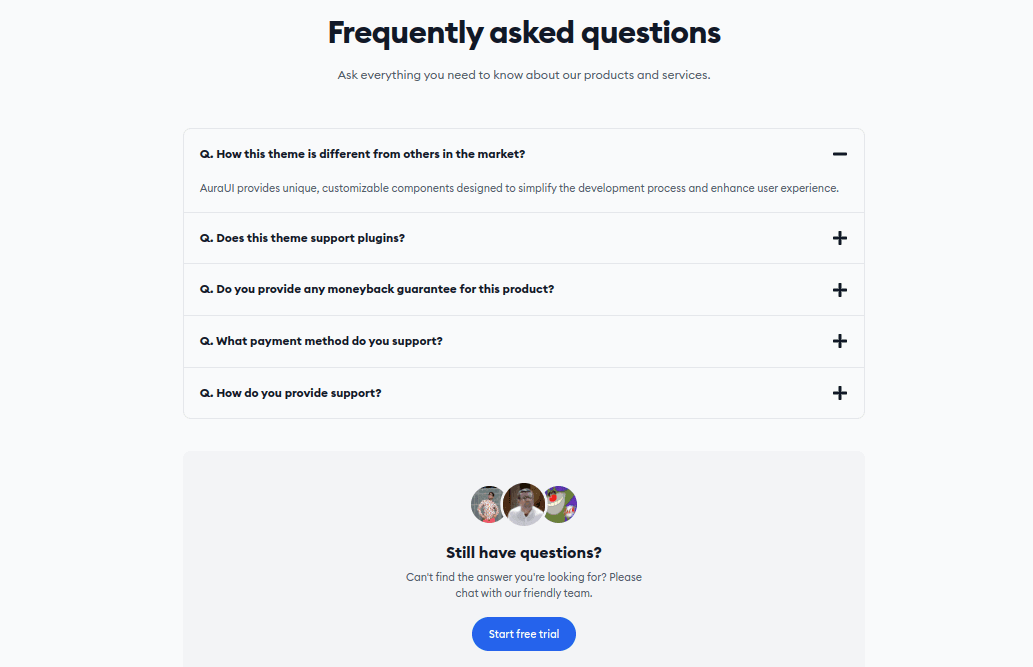Click the center team member avatar
The image size is (1033, 667).
[x=524, y=504]
